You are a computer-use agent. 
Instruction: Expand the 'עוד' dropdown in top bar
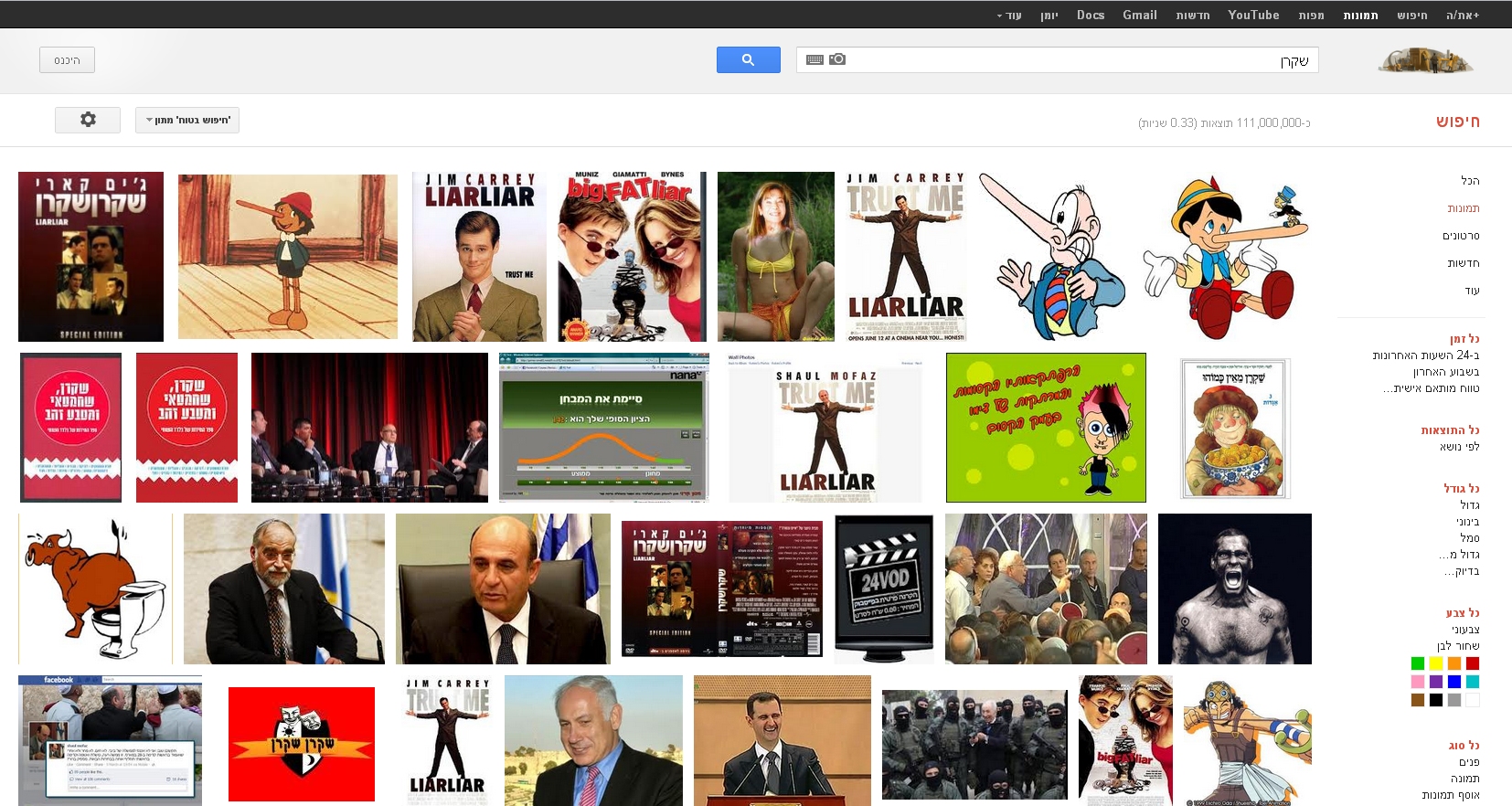tap(1009, 15)
